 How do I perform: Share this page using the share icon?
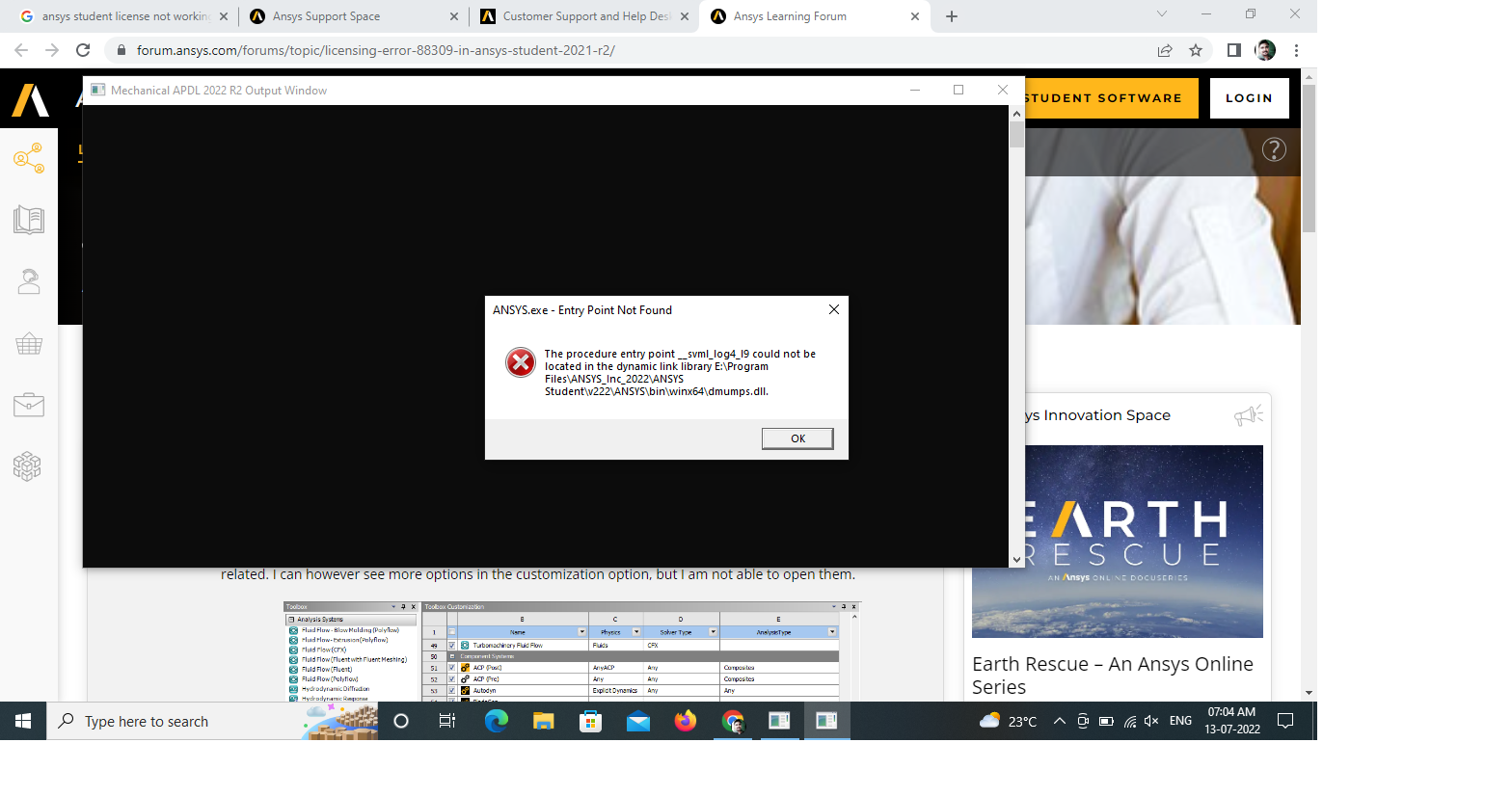1165,50
